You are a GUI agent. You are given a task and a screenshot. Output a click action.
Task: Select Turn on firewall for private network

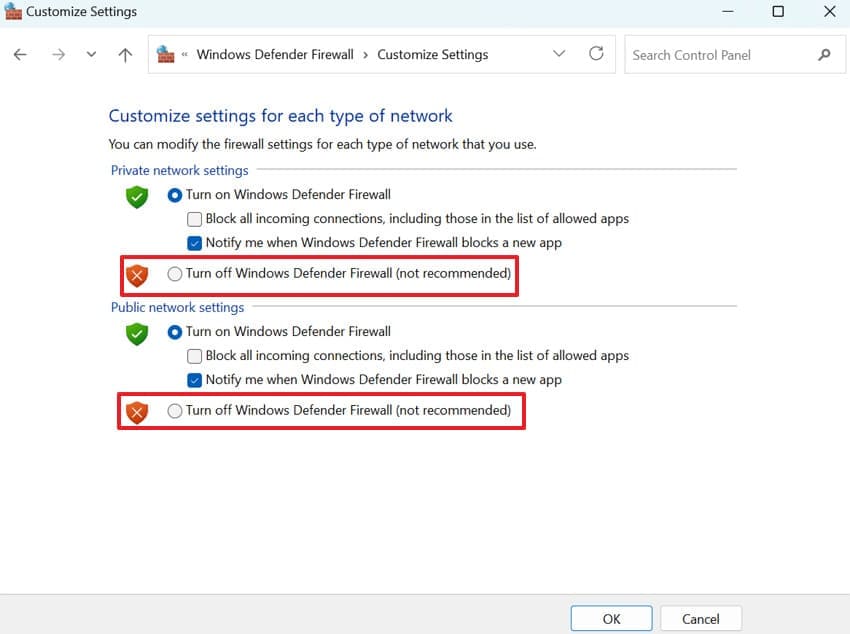point(175,195)
